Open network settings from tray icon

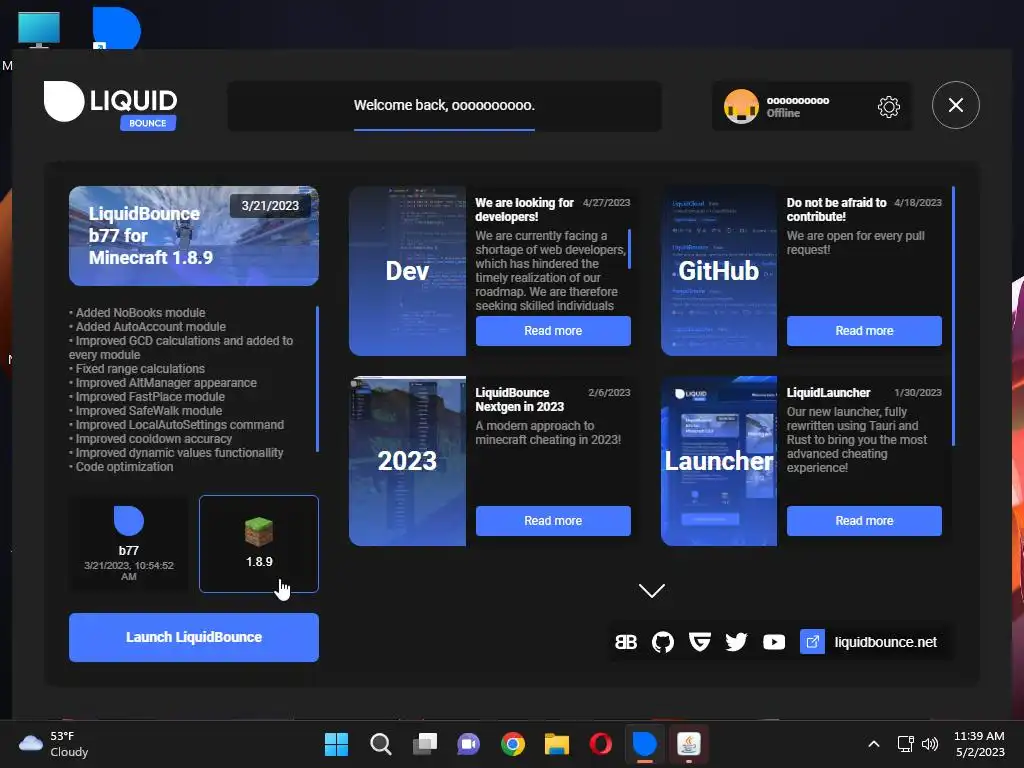point(905,744)
